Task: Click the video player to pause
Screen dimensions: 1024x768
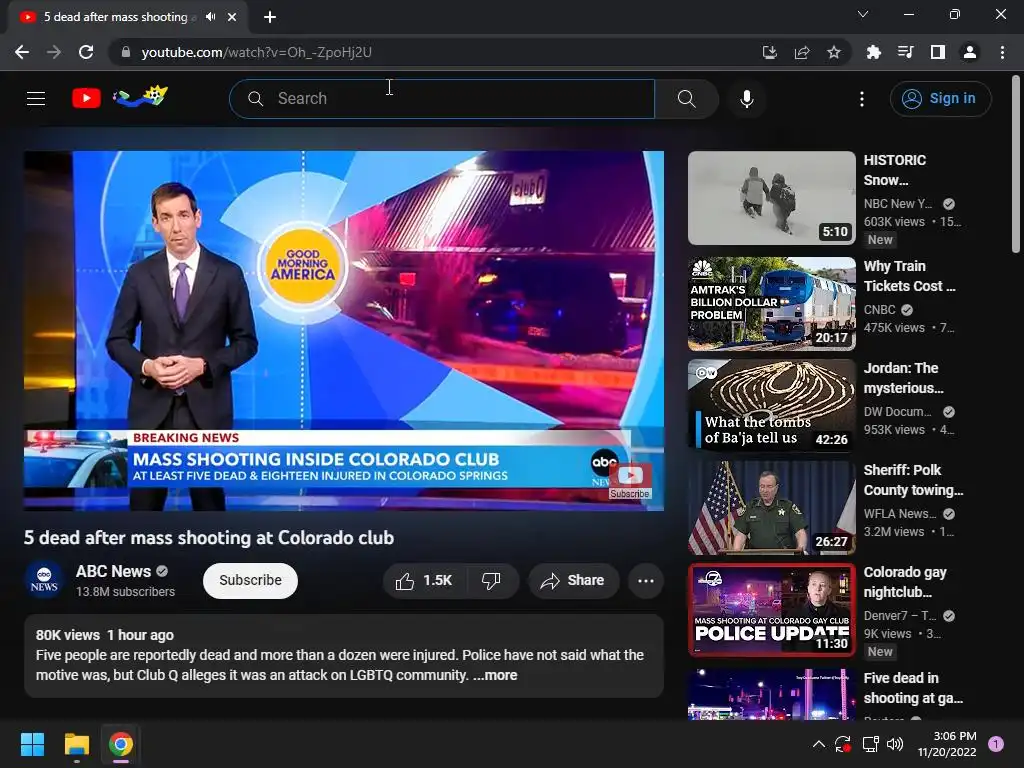Action: 344,330
